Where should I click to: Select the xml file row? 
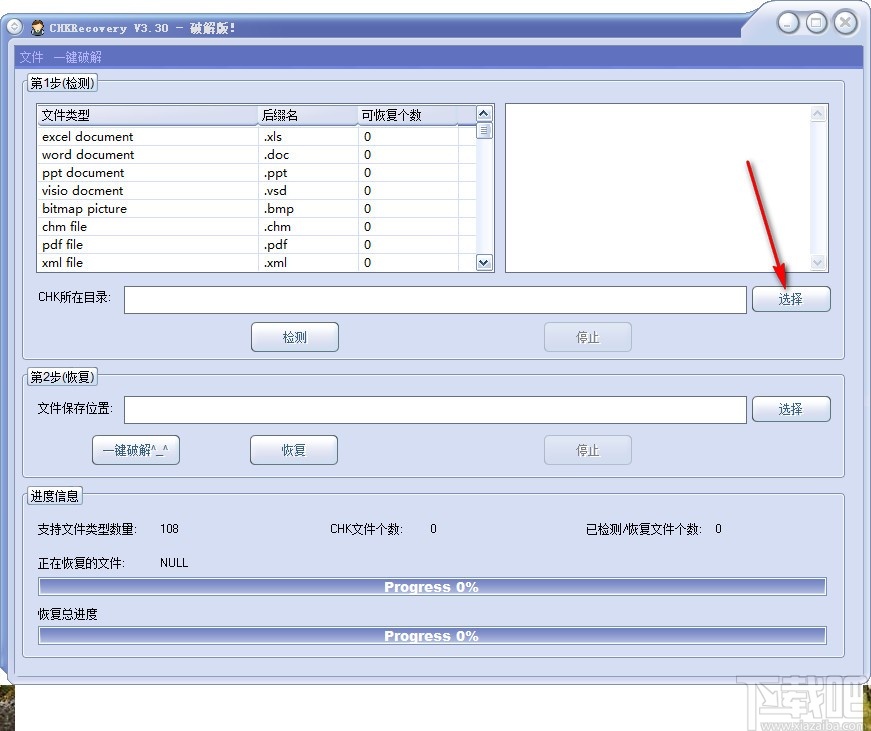(x=257, y=263)
